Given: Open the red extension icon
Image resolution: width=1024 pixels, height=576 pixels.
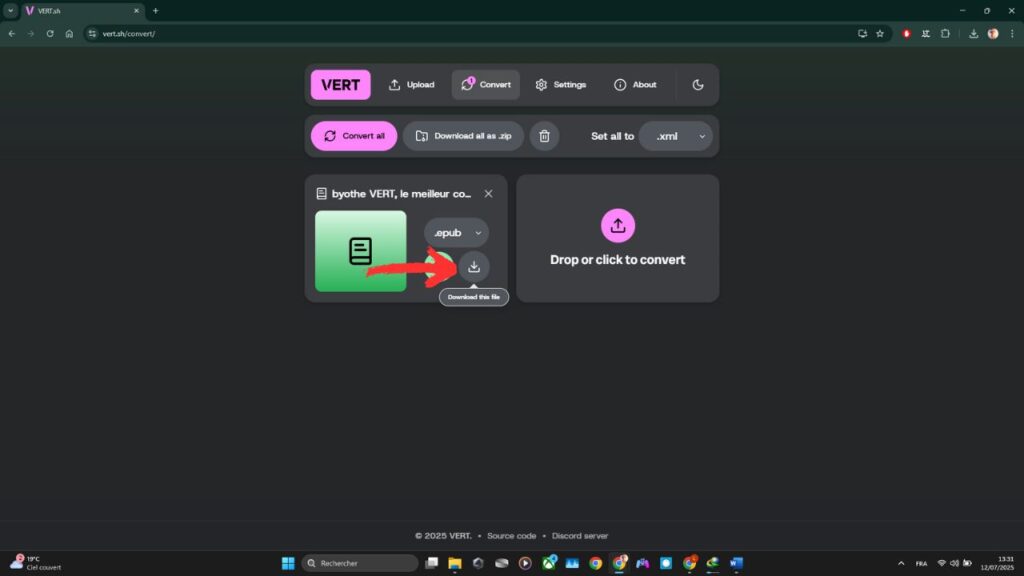Looking at the screenshot, I should click(906, 34).
